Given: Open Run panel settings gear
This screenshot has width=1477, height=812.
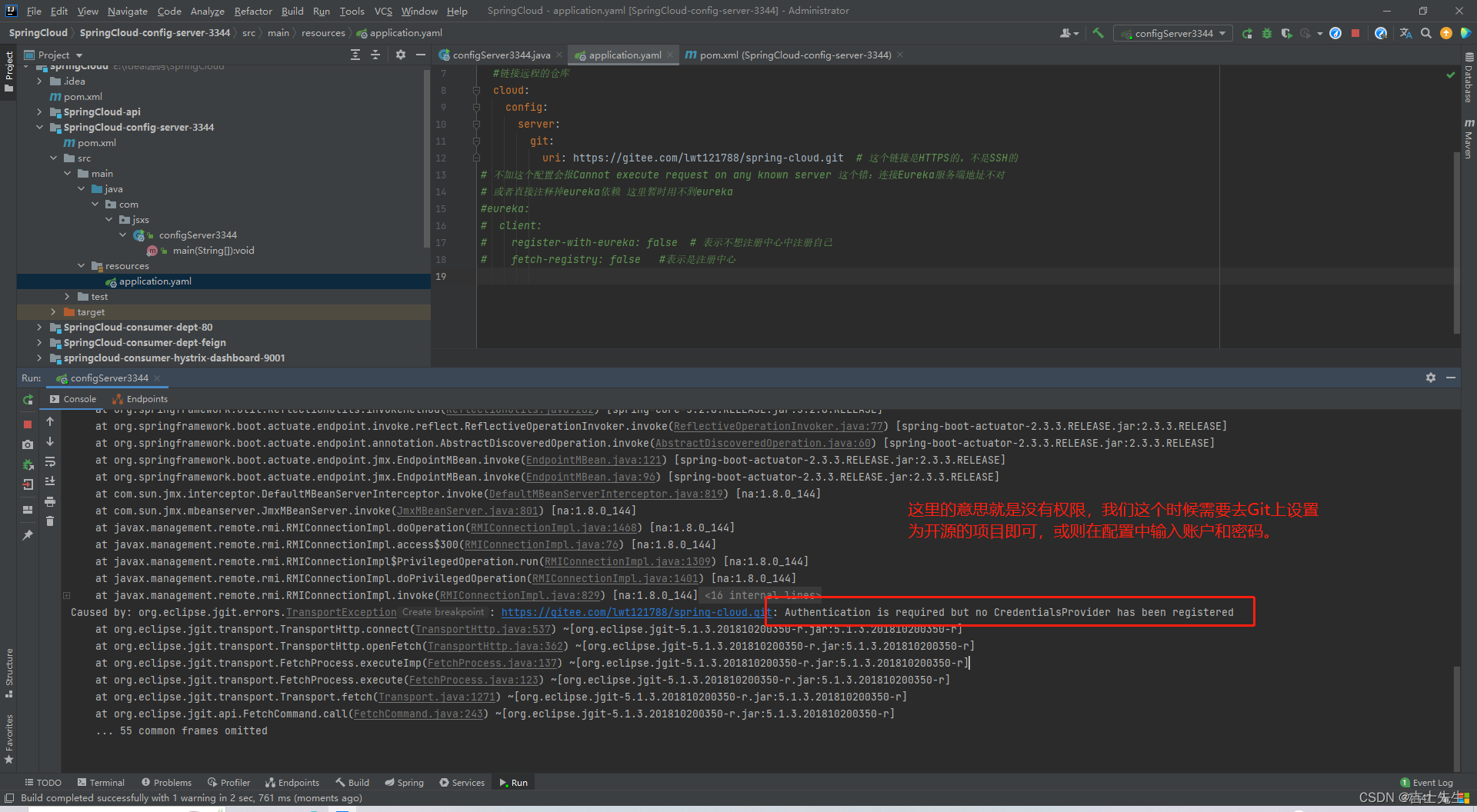Looking at the screenshot, I should 1430,378.
